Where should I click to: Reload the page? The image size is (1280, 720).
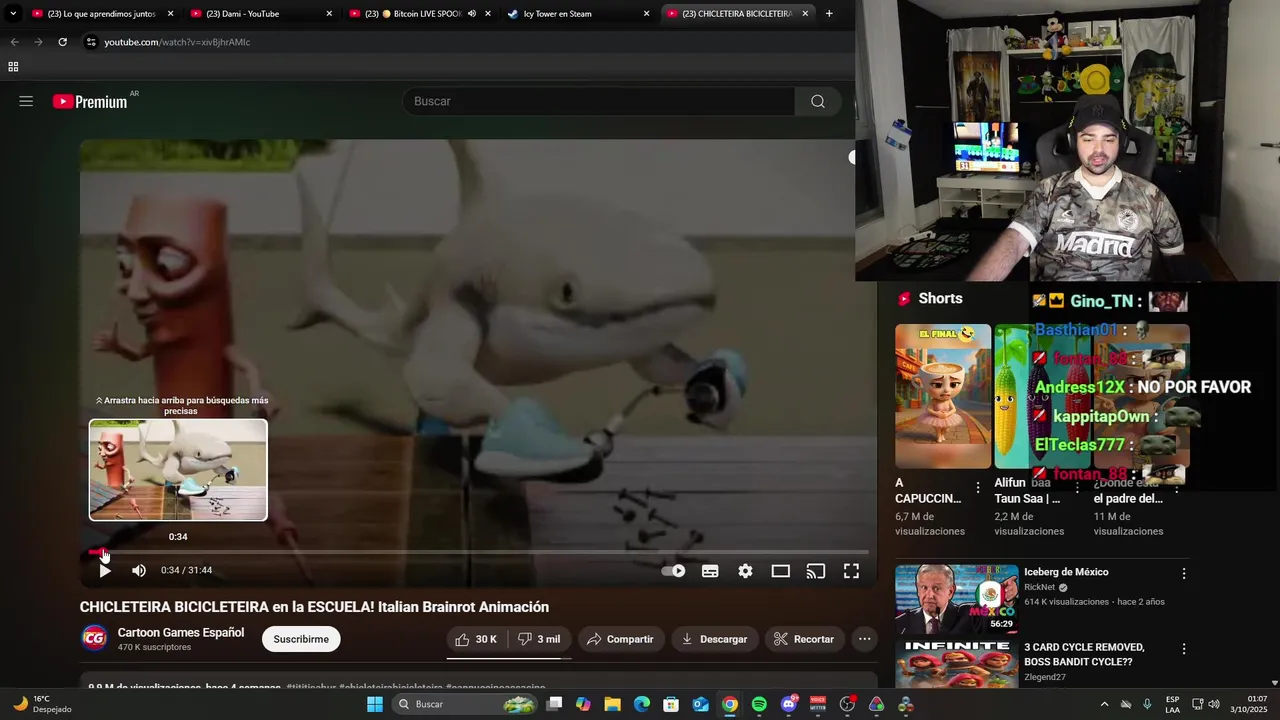[x=62, y=42]
